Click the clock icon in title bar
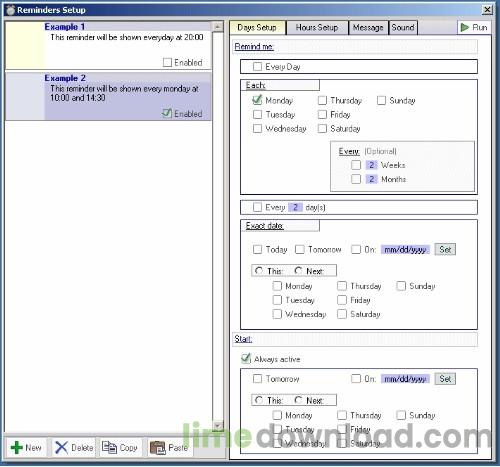Viewport: 500px width, 467px height. tap(11, 10)
